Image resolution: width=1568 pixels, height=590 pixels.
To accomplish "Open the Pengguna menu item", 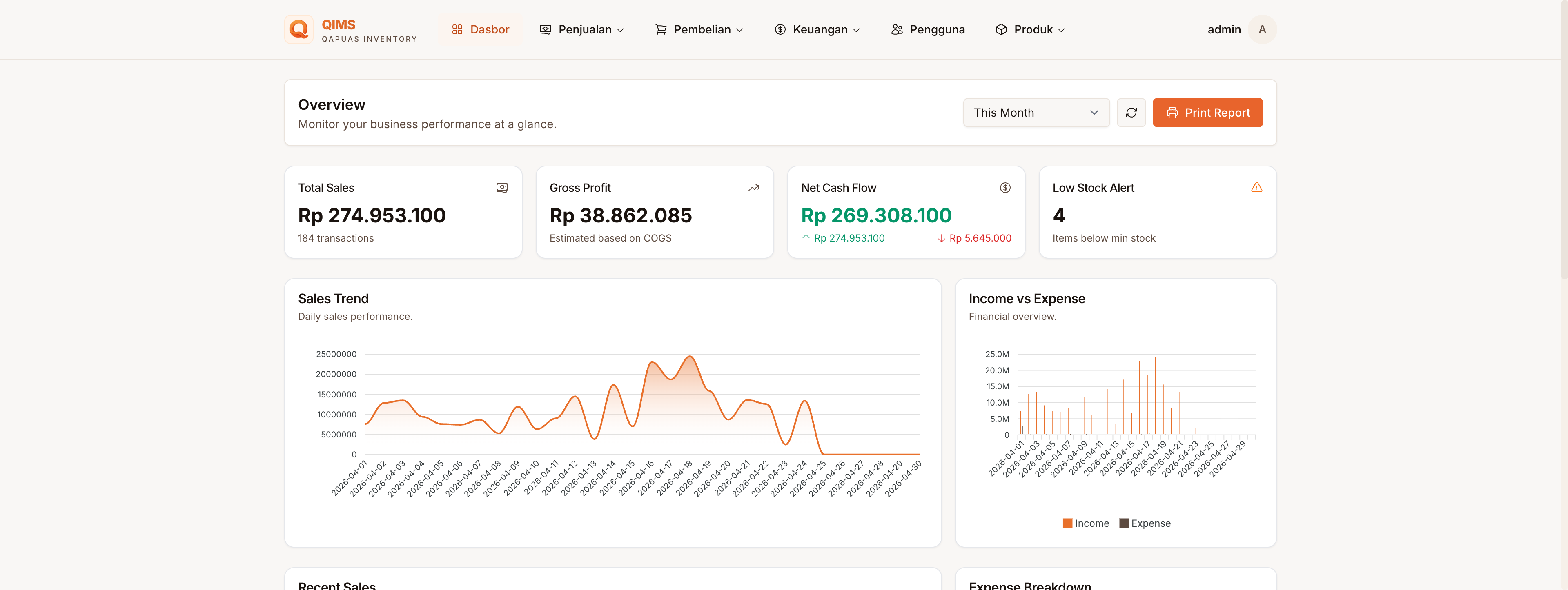I will pyautogui.click(x=928, y=29).
